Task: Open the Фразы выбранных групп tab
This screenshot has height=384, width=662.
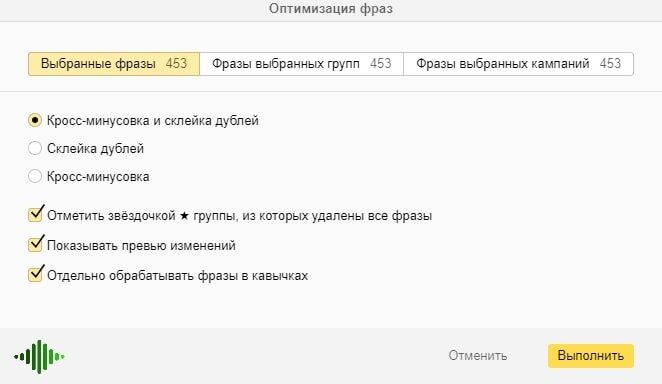Action: tap(301, 64)
